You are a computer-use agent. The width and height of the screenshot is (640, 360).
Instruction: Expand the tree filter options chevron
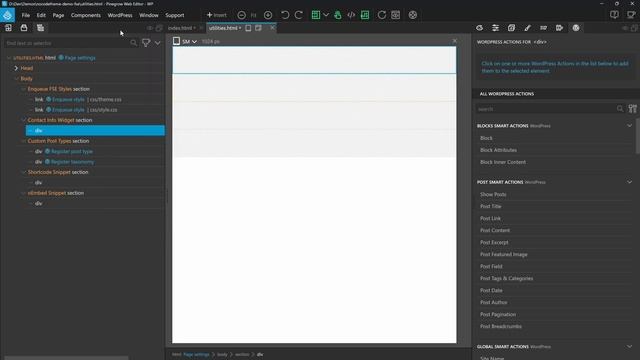(x=158, y=43)
